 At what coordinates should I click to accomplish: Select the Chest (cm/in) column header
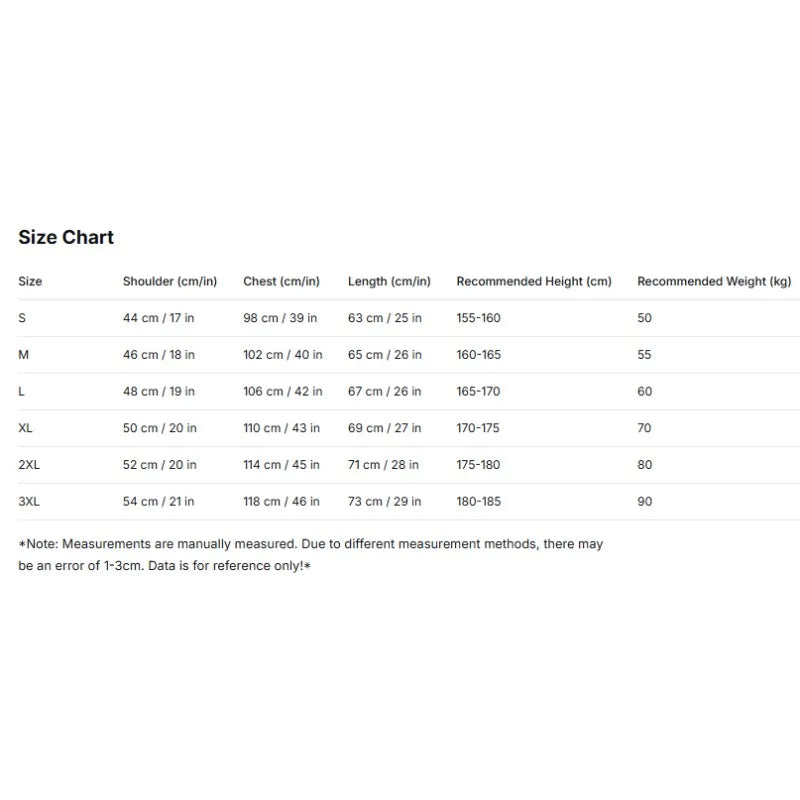(x=281, y=281)
